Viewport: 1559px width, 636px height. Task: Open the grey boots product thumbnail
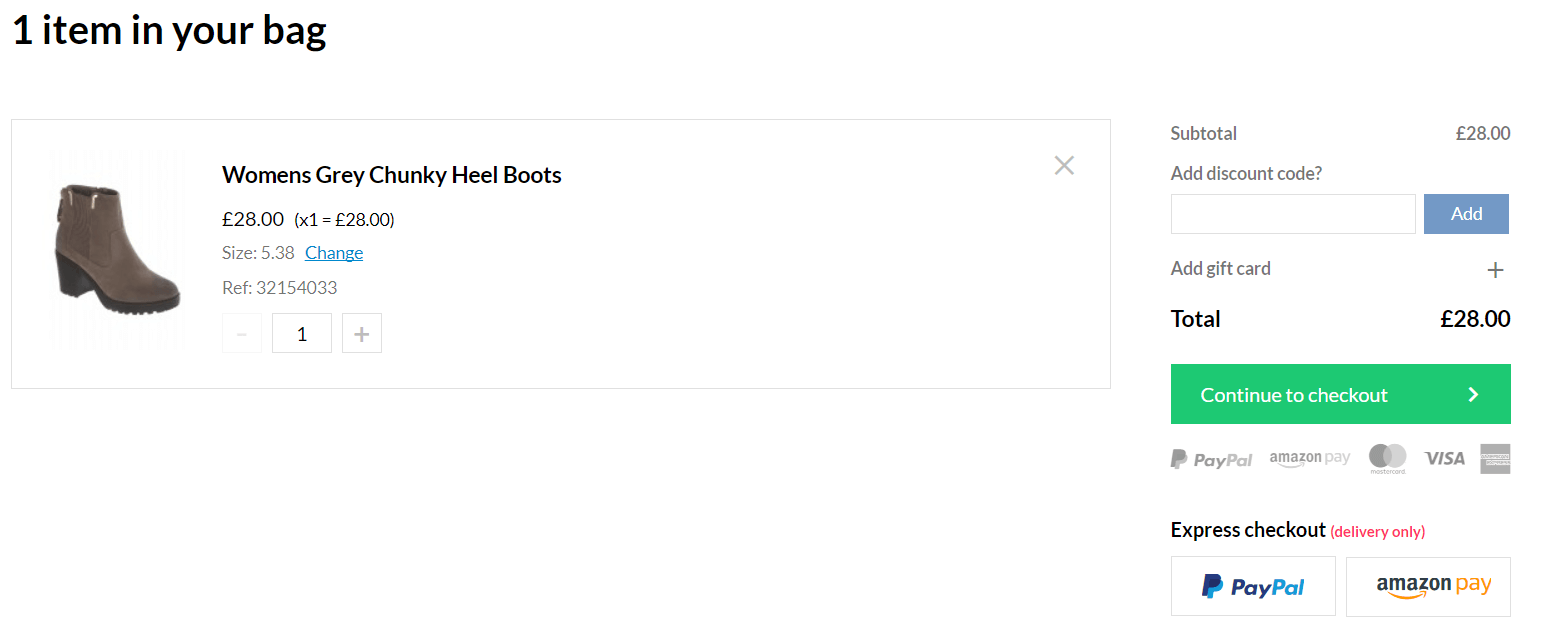[117, 250]
